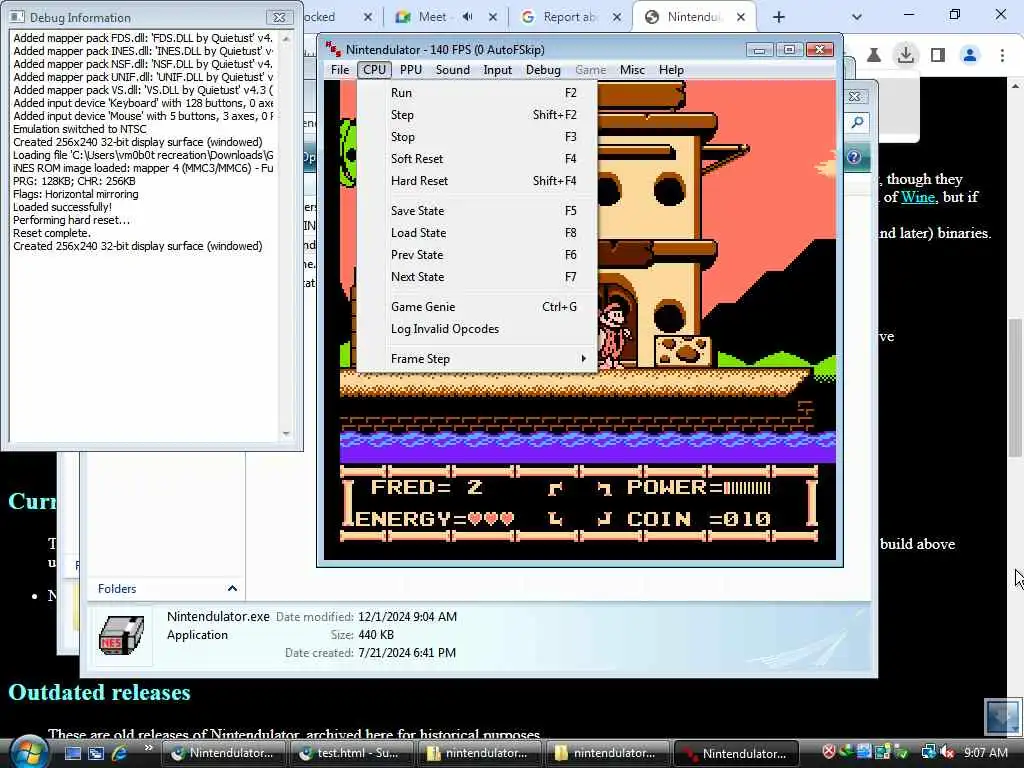This screenshot has height=768, width=1024.
Task: Toggle Chrome side panel icon
Action: click(x=938, y=55)
